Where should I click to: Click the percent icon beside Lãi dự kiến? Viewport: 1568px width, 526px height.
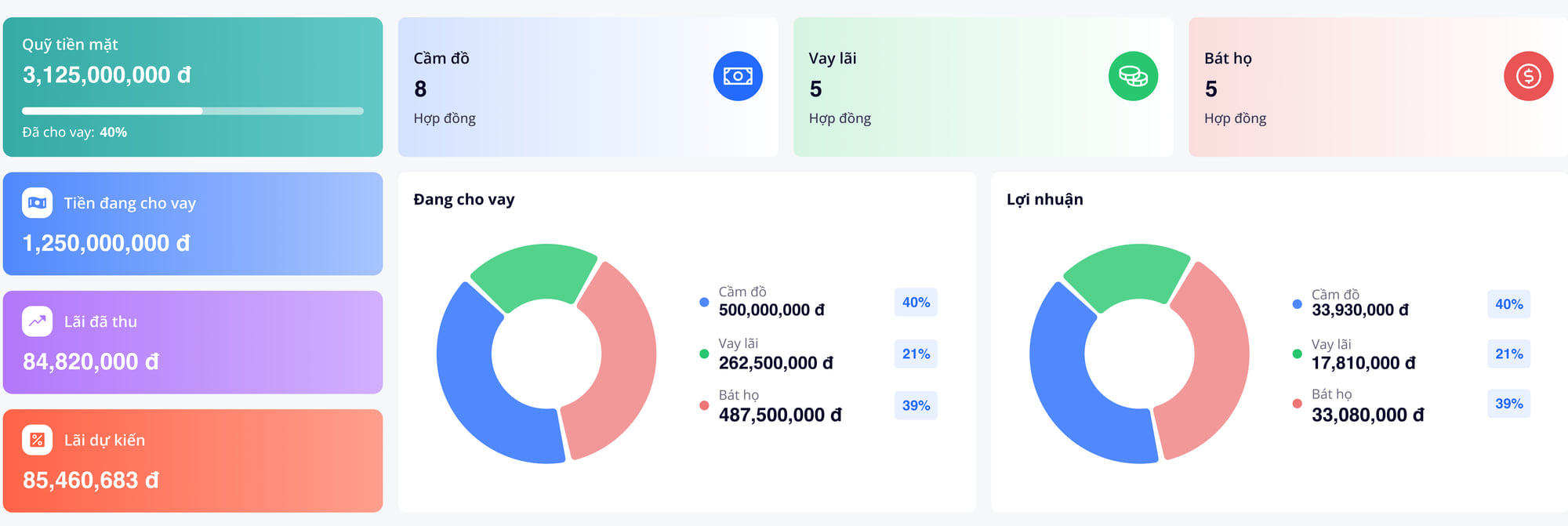pos(38,440)
